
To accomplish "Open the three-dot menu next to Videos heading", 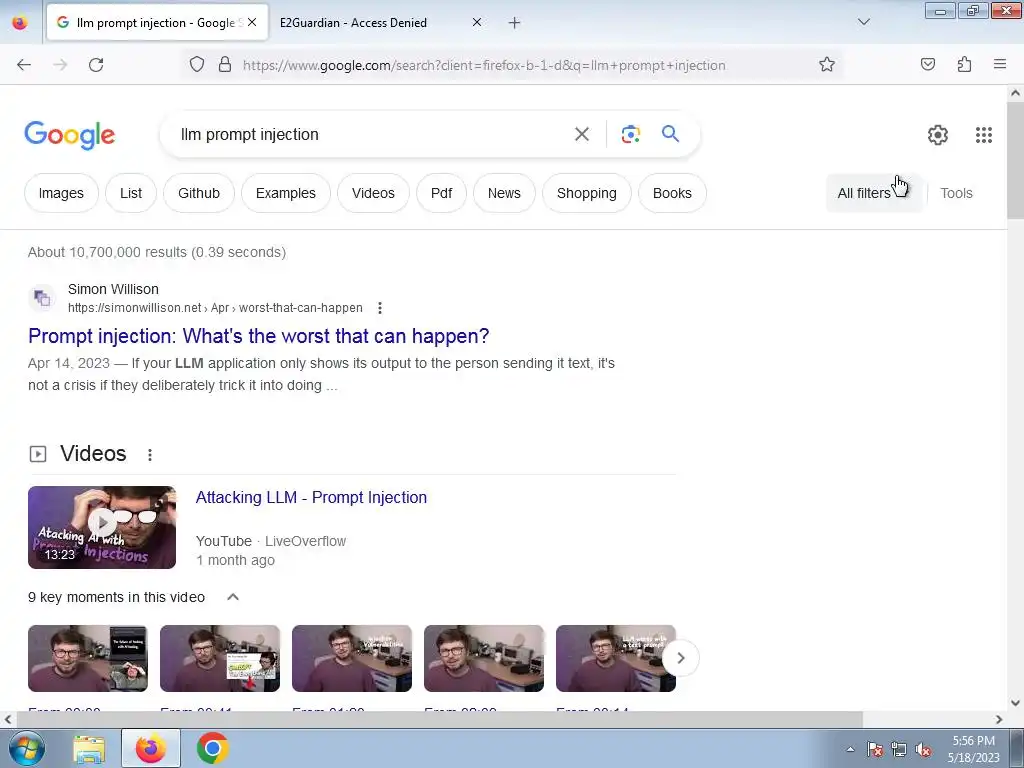I will click(x=150, y=455).
